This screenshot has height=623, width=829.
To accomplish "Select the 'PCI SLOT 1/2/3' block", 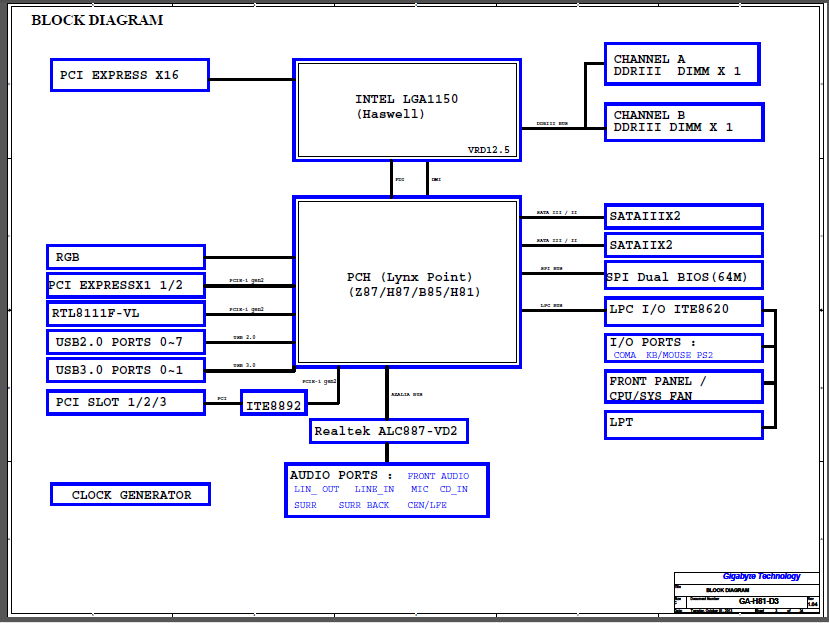I will 126,402.
